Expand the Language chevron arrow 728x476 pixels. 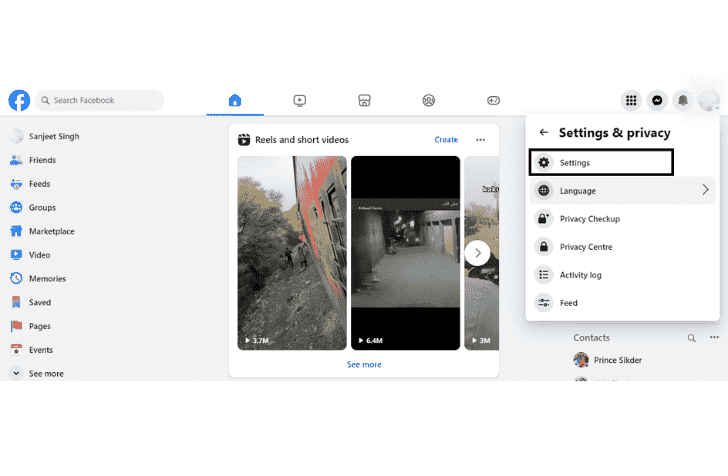tap(705, 189)
